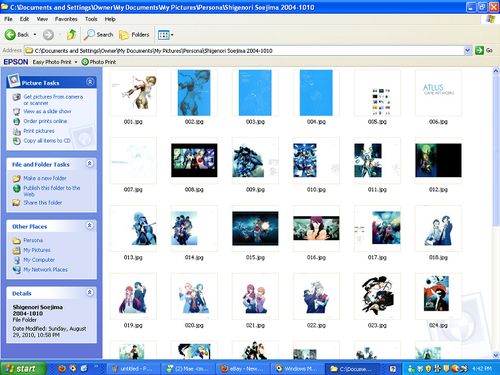Click the system tray clock

pos(482,369)
